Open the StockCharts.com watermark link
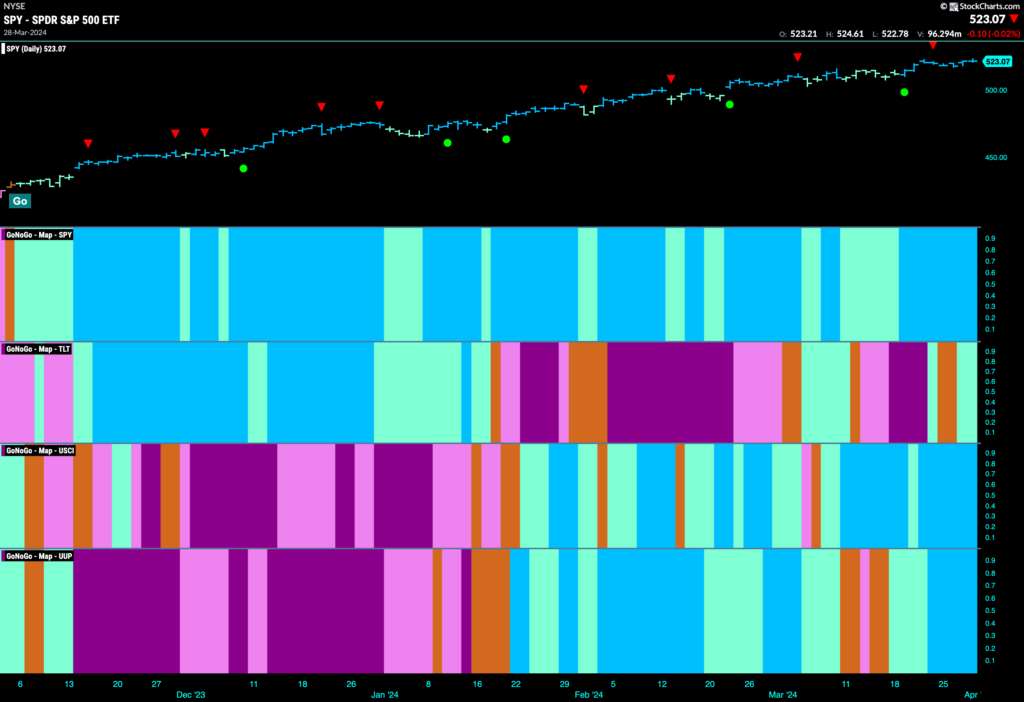This screenshot has height=702, width=1024. click(984, 6)
